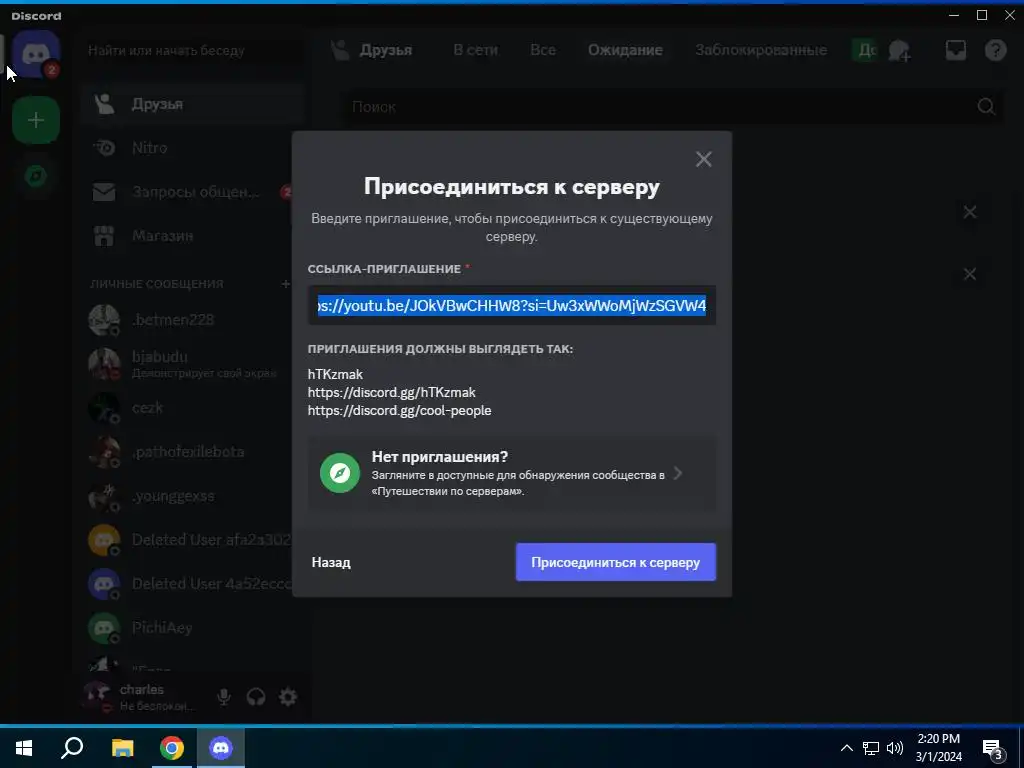Open Магазин in the sidebar
This screenshot has height=768, width=1024.
[193, 235]
